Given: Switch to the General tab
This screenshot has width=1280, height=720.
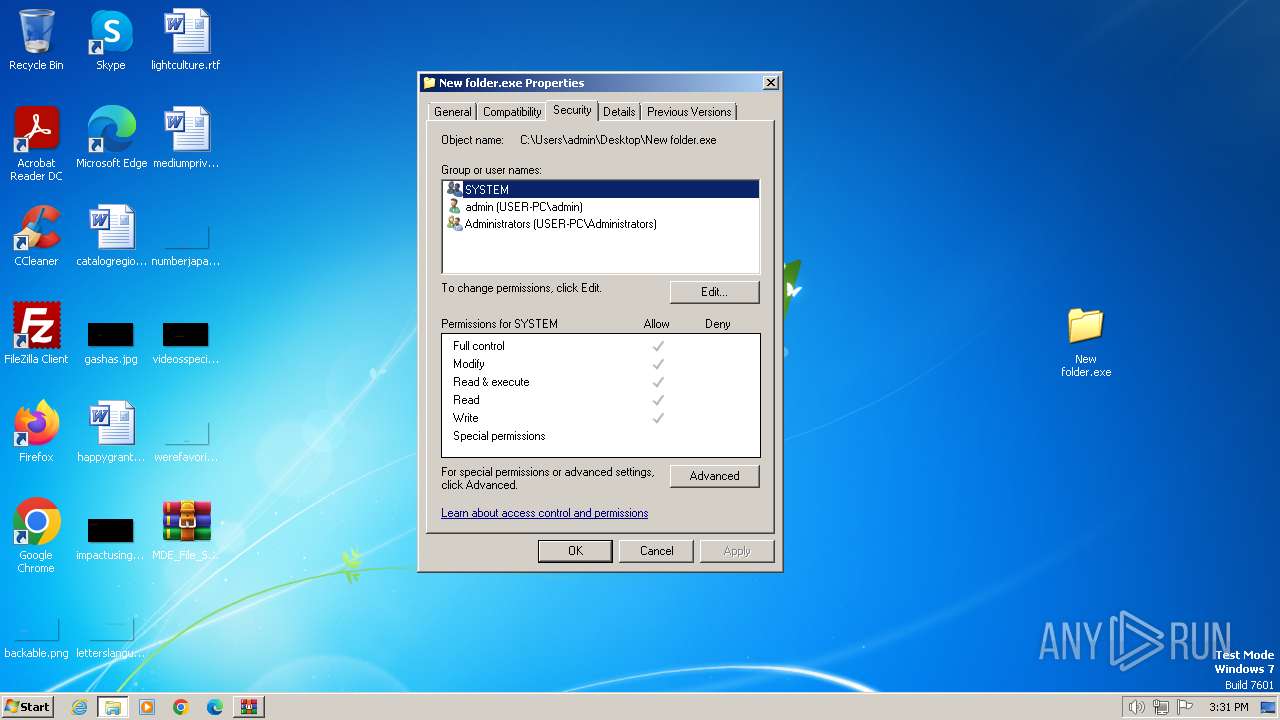Looking at the screenshot, I should tap(452, 112).
